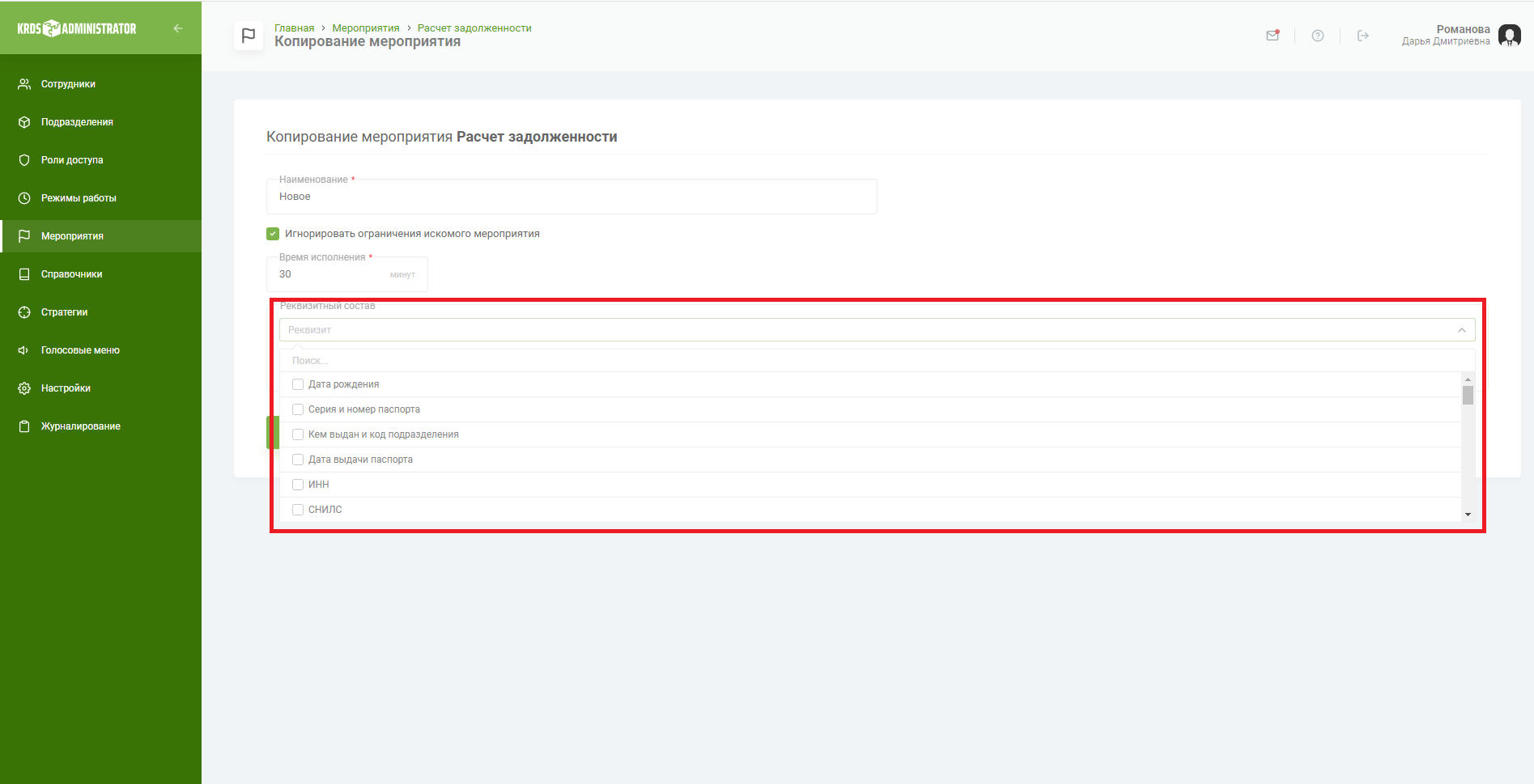This screenshot has height=784, width=1534.
Task: Click the Справочники book icon
Action: coord(24,274)
